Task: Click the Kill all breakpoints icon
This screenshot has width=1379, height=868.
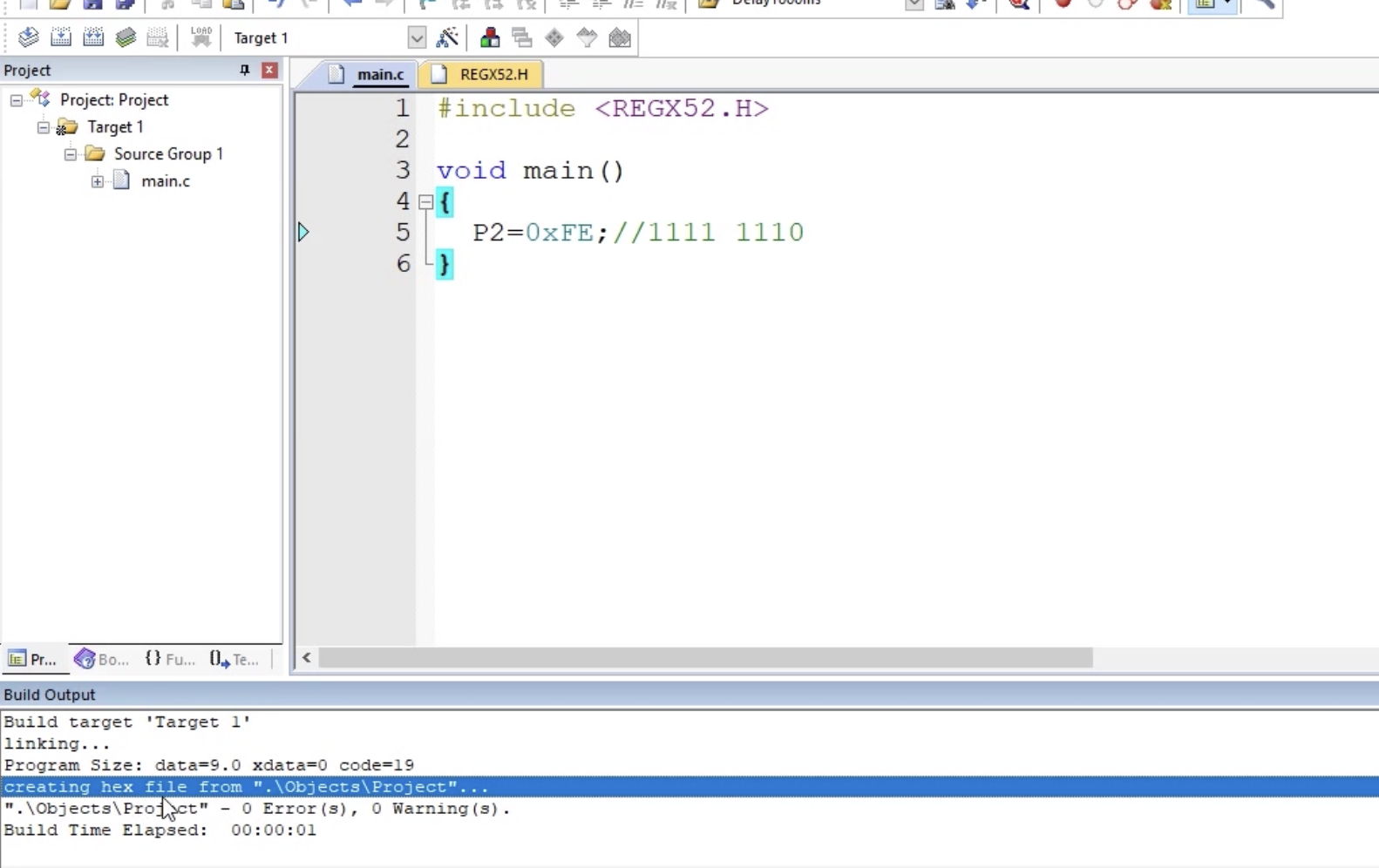Action: [x=1160, y=3]
